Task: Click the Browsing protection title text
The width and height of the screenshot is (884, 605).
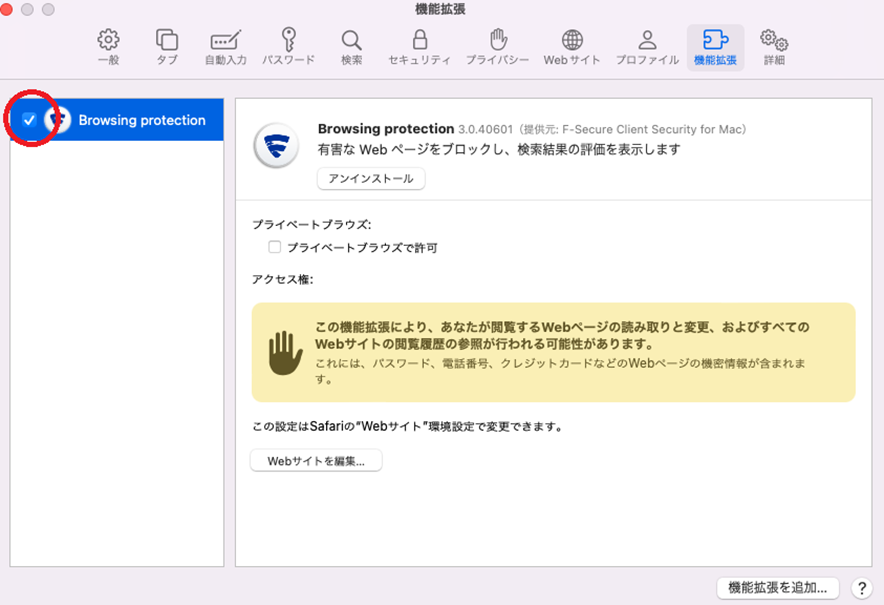Action: (x=386, y=129)
